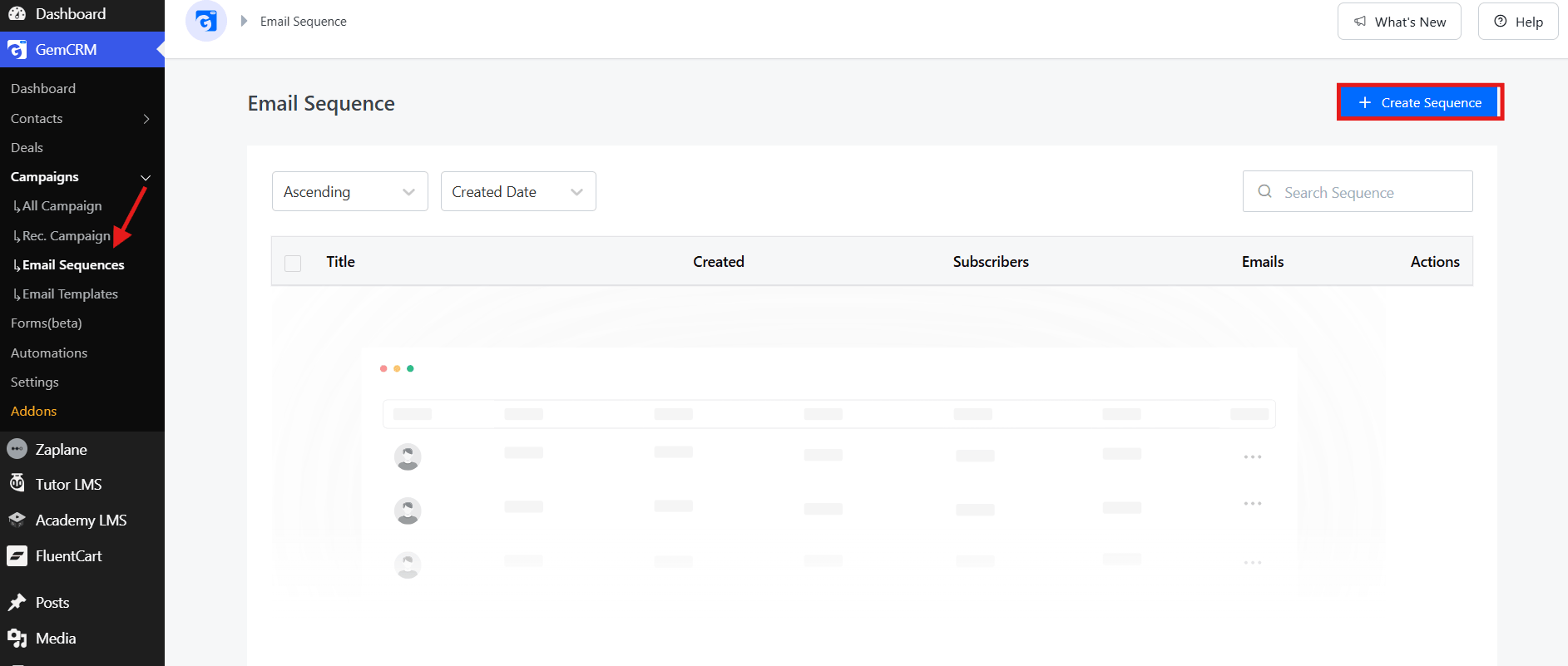Screen dimensions: 1568x666
Task: Tick the select-all checkbox in table header
Action: point(293,263)
